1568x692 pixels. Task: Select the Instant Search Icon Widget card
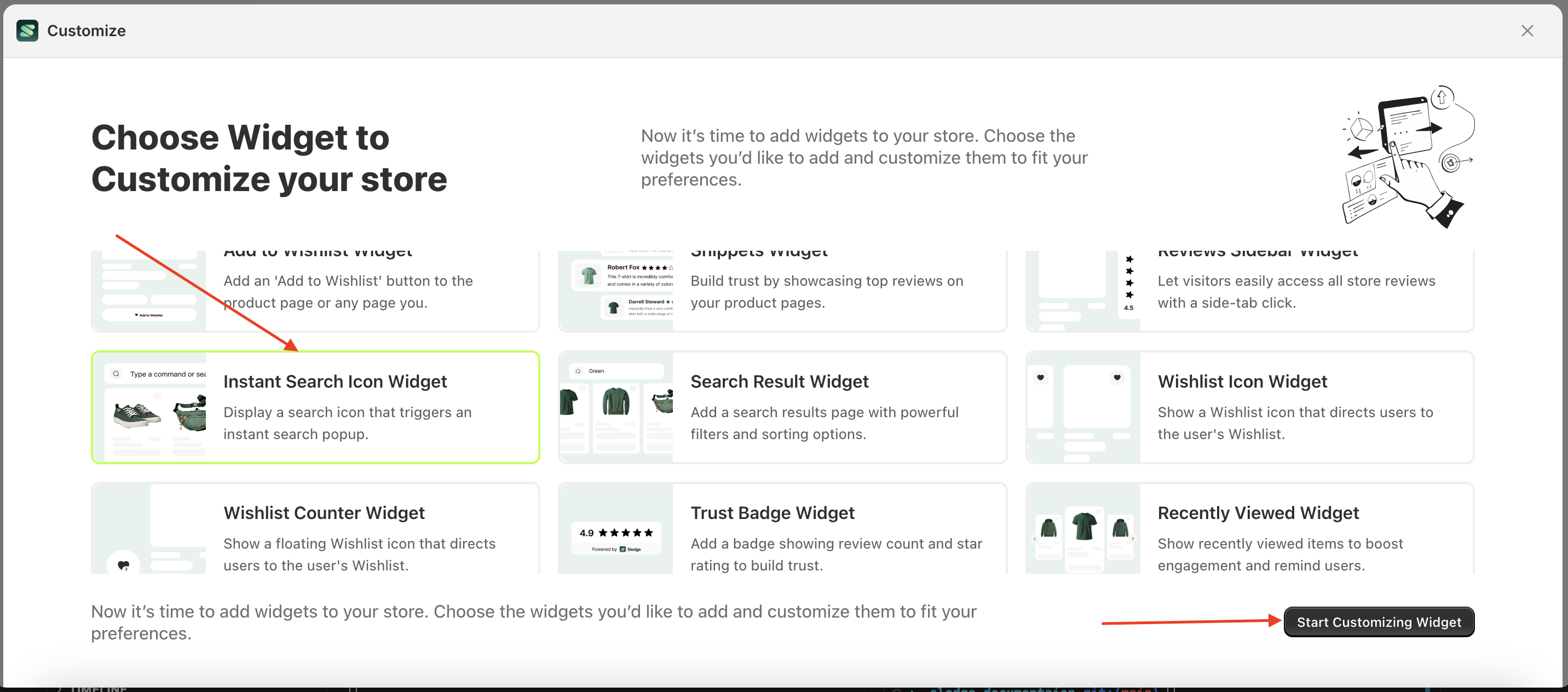[315, 407]
